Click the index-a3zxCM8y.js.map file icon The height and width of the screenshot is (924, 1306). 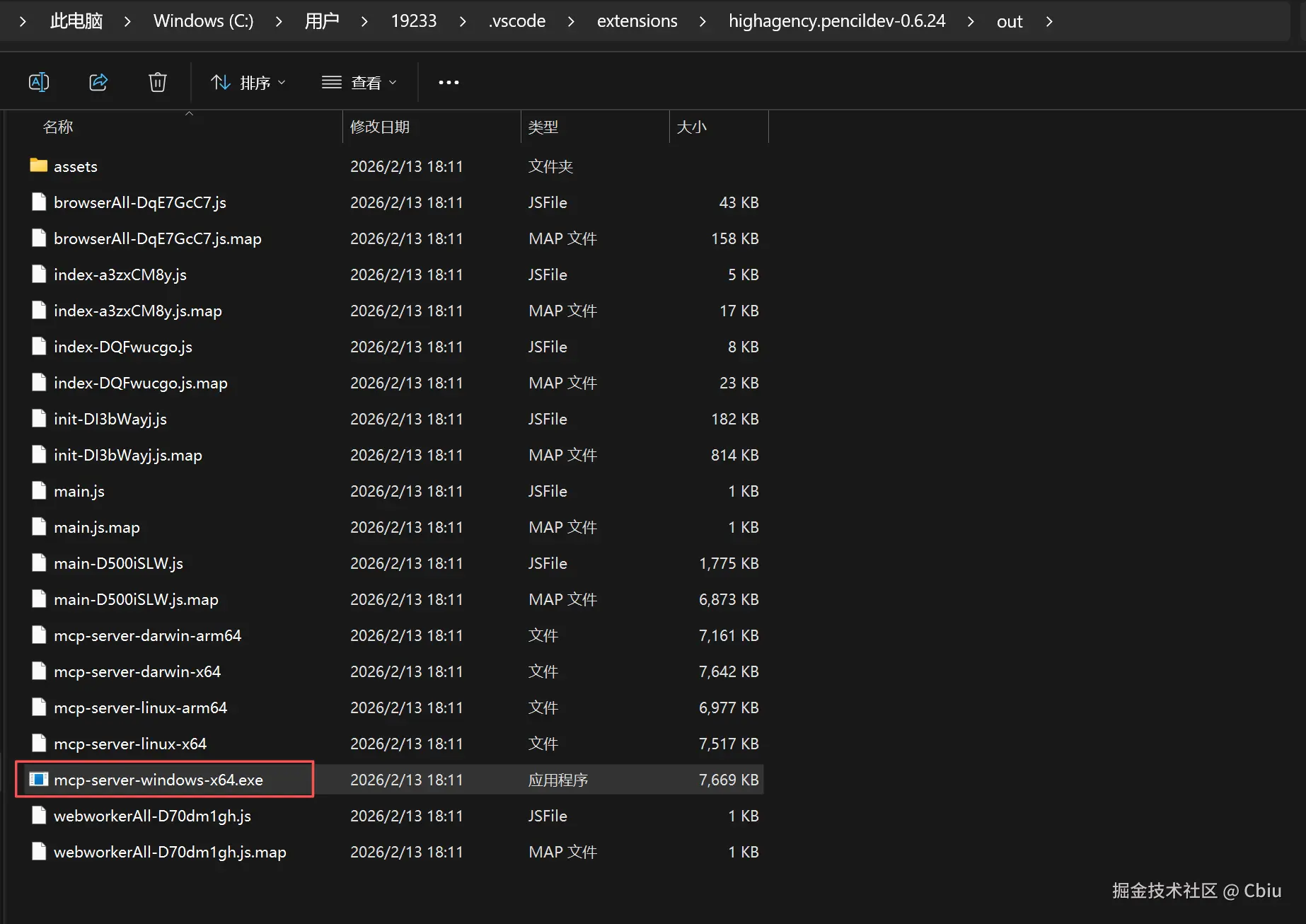39,310
